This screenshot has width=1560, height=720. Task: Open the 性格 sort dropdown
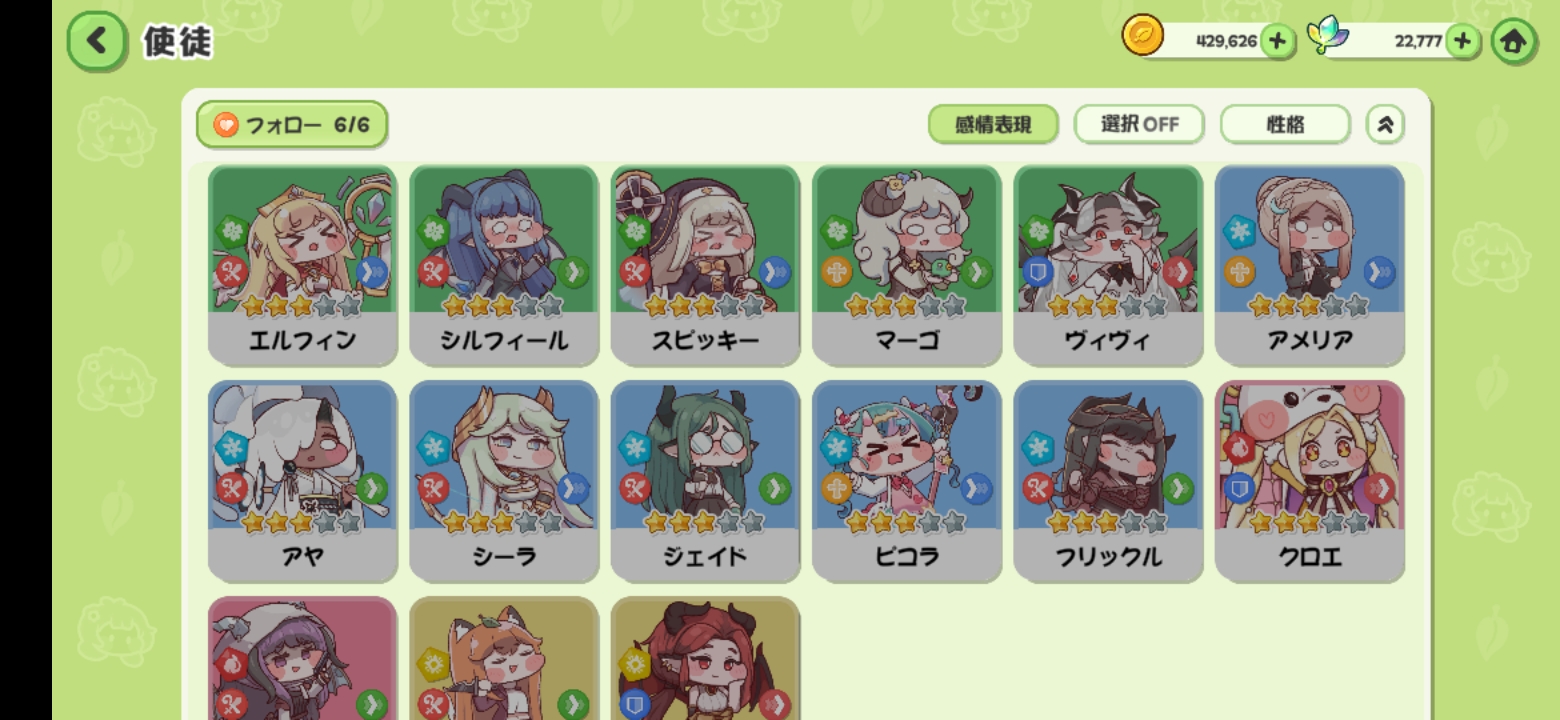point(1285,125)
